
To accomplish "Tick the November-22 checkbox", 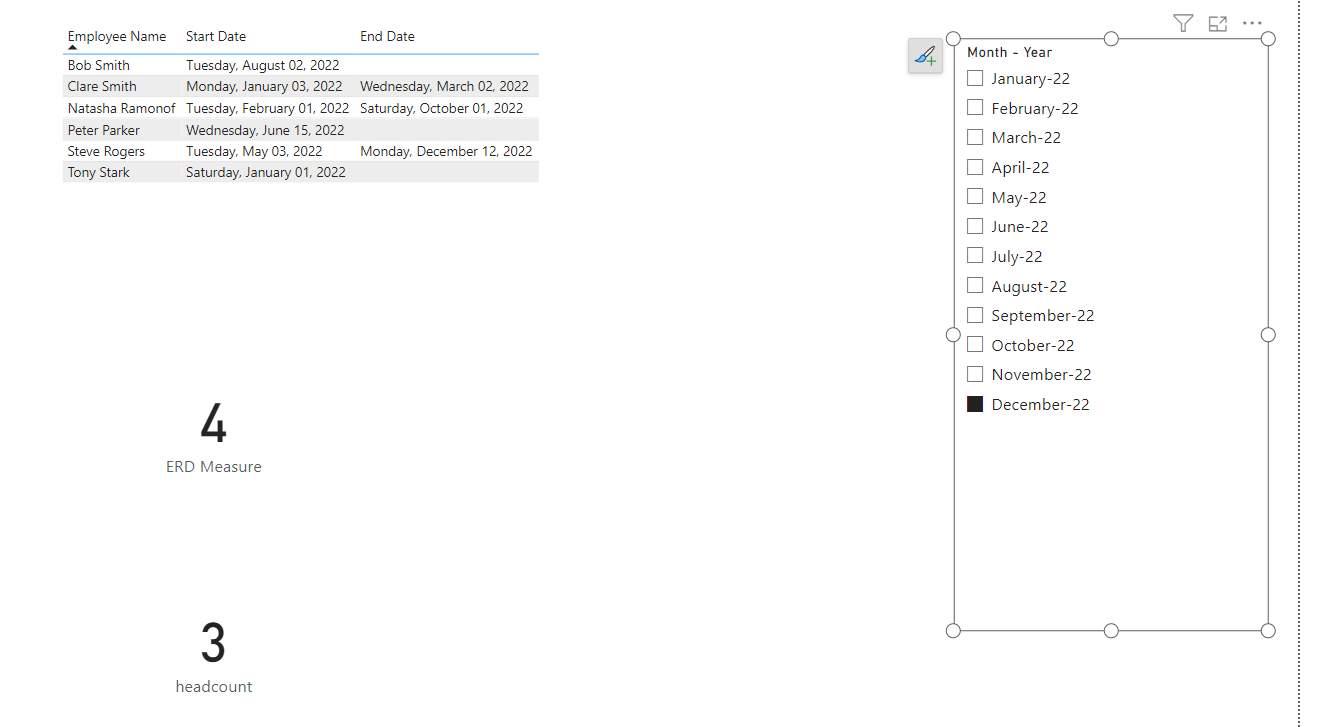I will pos(975,374).
